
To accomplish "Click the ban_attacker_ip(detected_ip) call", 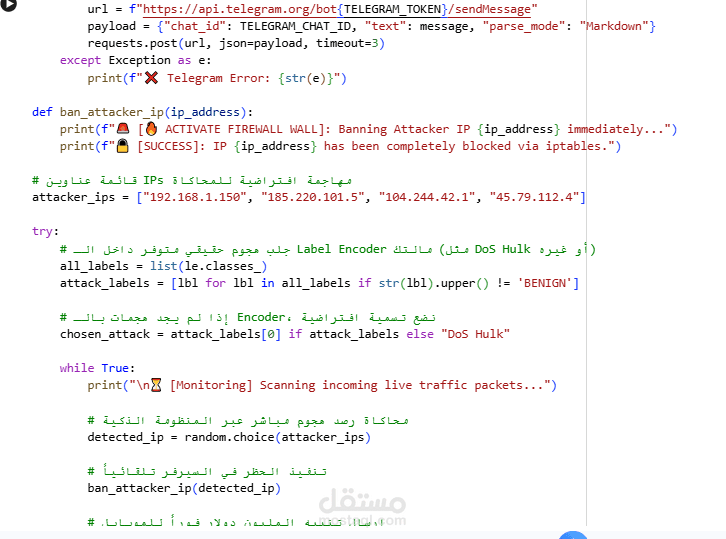I will [x=184, y=489].
